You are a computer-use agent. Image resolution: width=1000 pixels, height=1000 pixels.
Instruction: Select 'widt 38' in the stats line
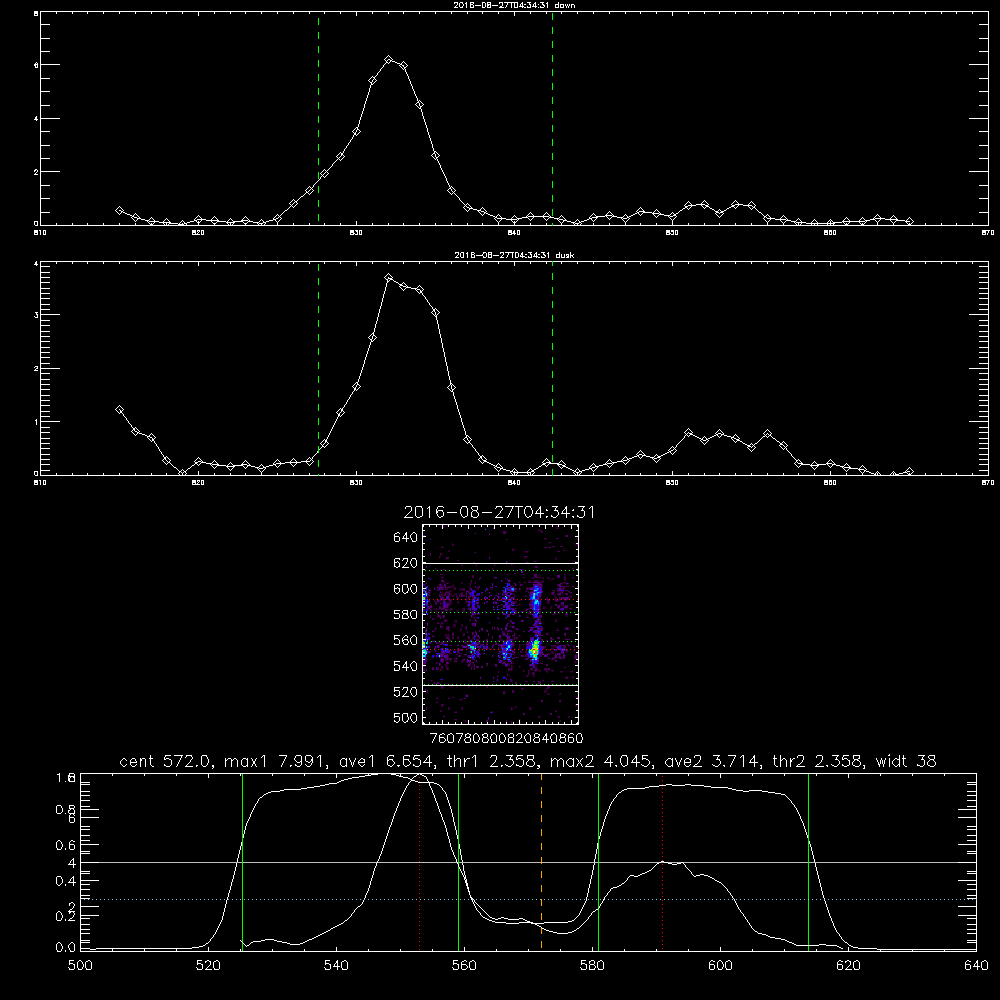pyautogui.click(x=906, y=761)
